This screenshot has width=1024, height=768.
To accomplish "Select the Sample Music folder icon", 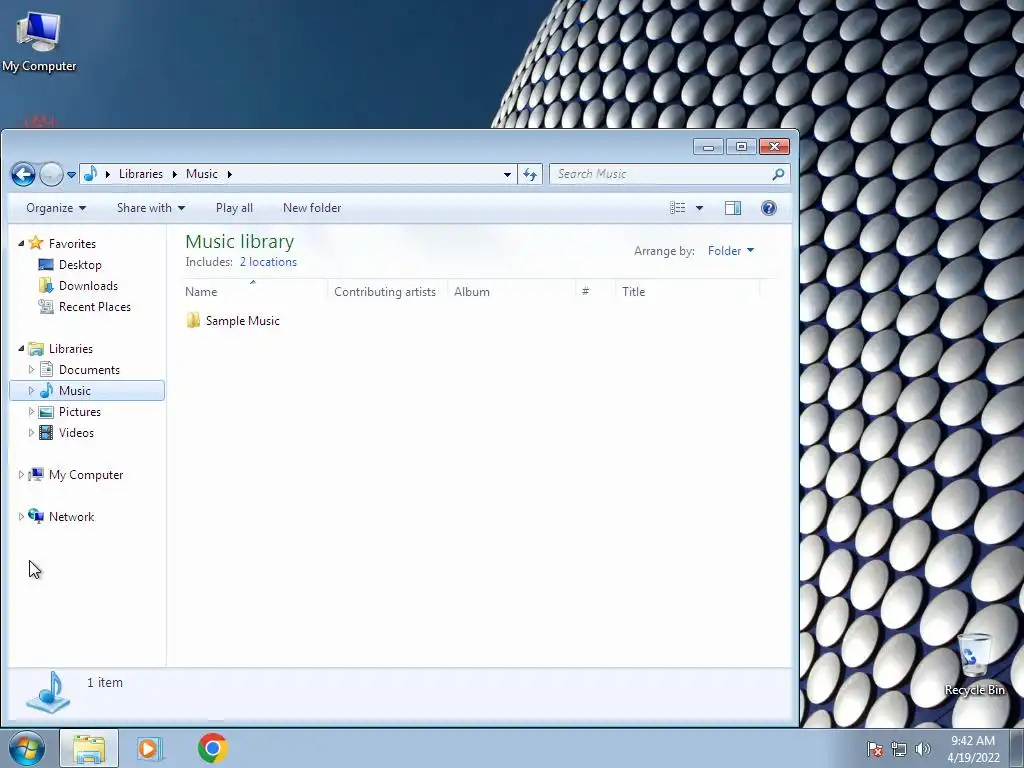I will pyautogui.click(x=193, y=320).
